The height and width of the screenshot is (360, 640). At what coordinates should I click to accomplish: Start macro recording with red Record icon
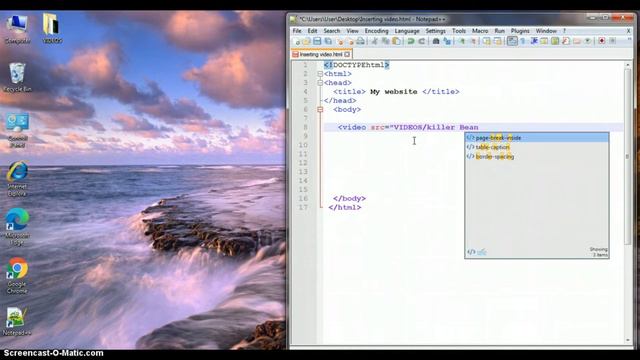602,41
